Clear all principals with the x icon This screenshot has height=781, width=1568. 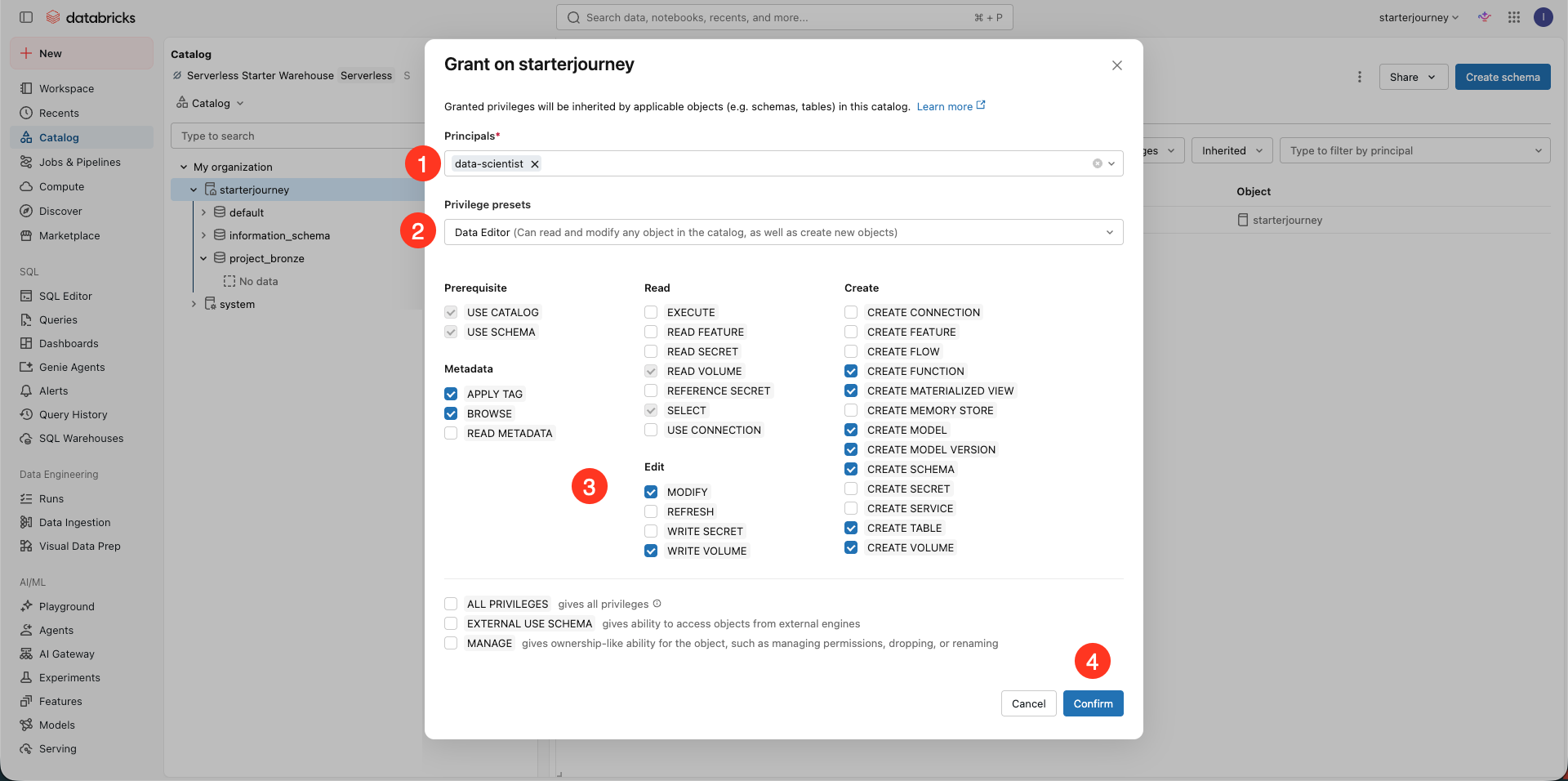(1098, 163)
